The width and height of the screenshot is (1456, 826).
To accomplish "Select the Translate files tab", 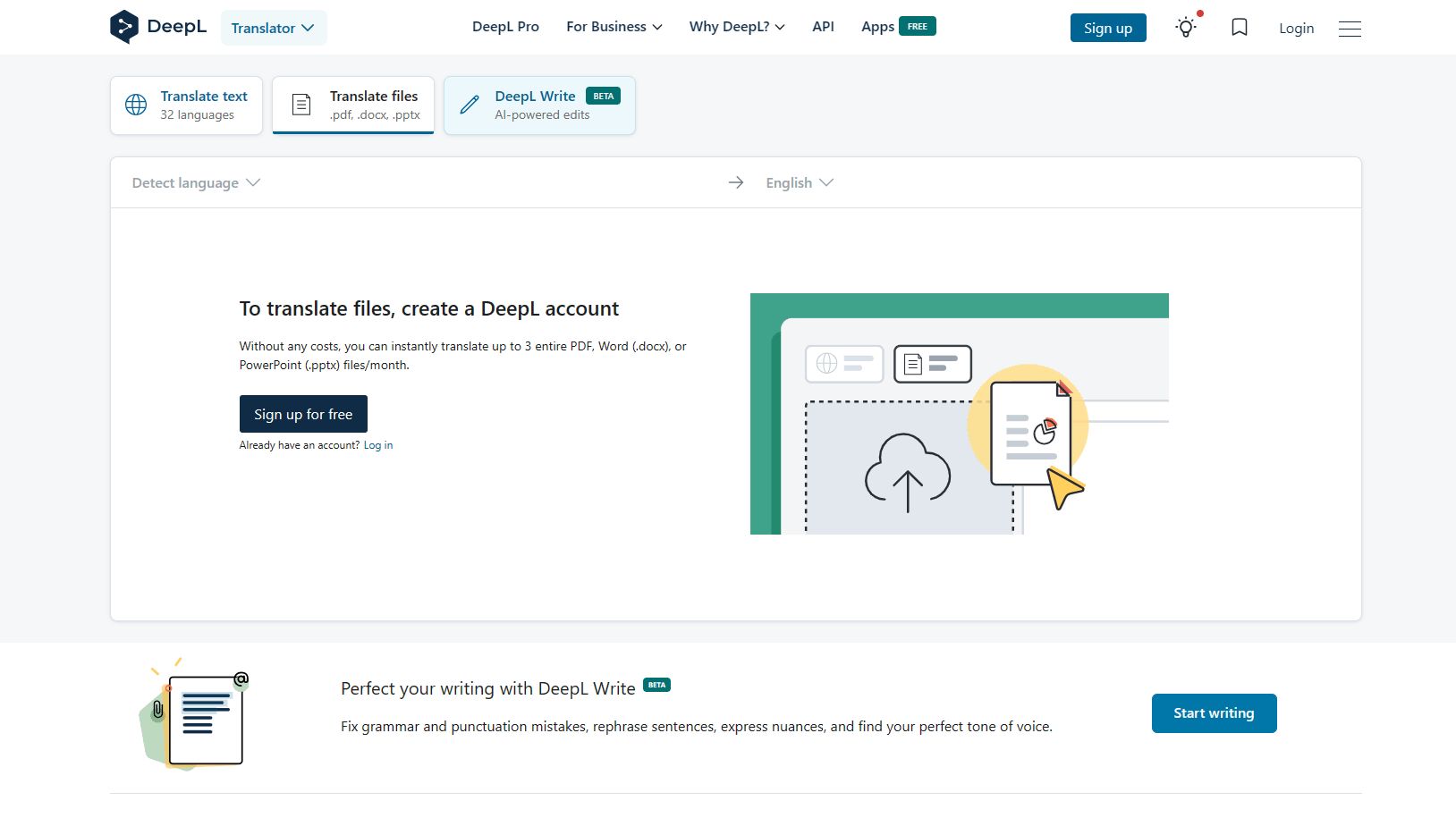I will click(353, 105).
